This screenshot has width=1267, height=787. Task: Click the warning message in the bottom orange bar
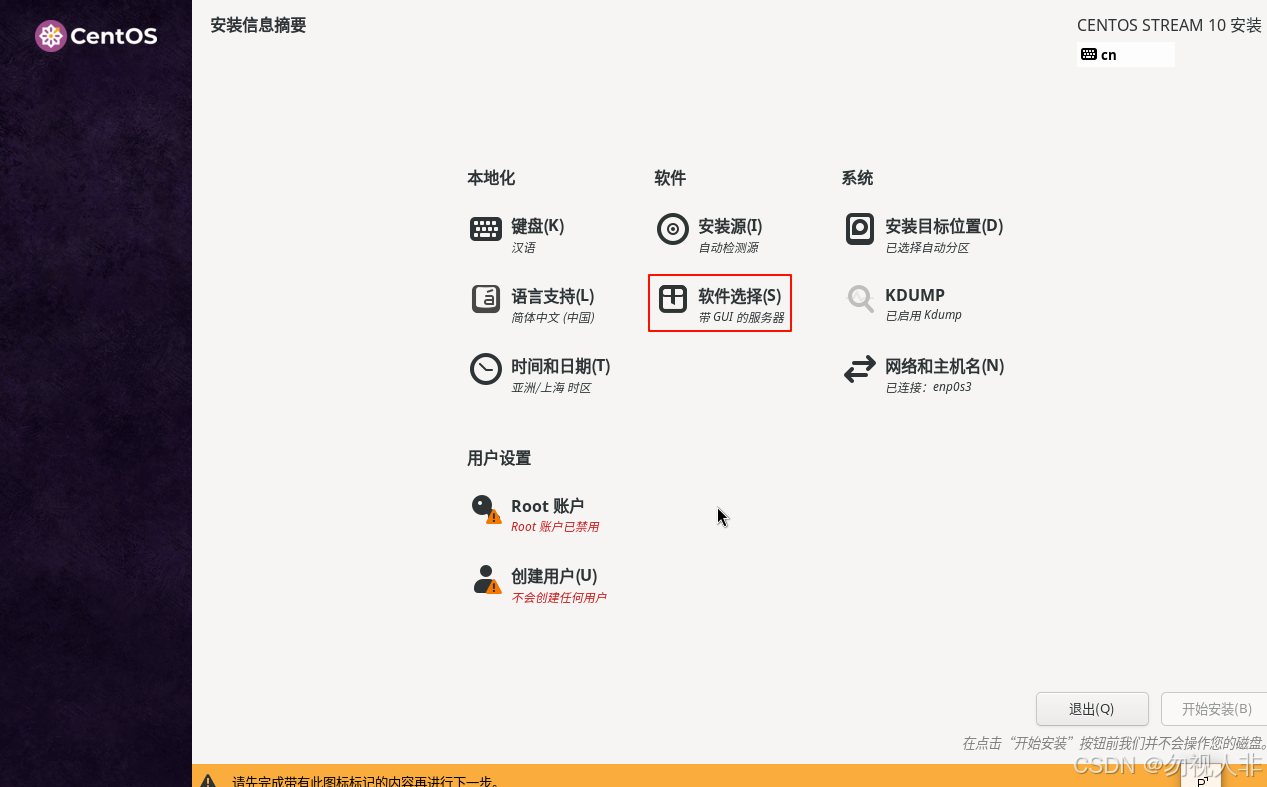(x=365, y=781)
